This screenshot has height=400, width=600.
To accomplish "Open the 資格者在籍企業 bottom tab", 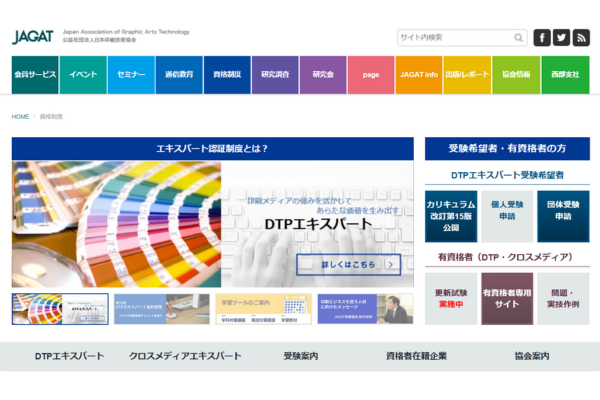I will coord(416,356).
